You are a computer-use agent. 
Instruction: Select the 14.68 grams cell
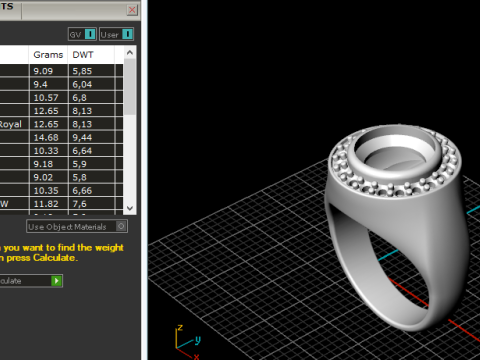(x=49, y=137)
